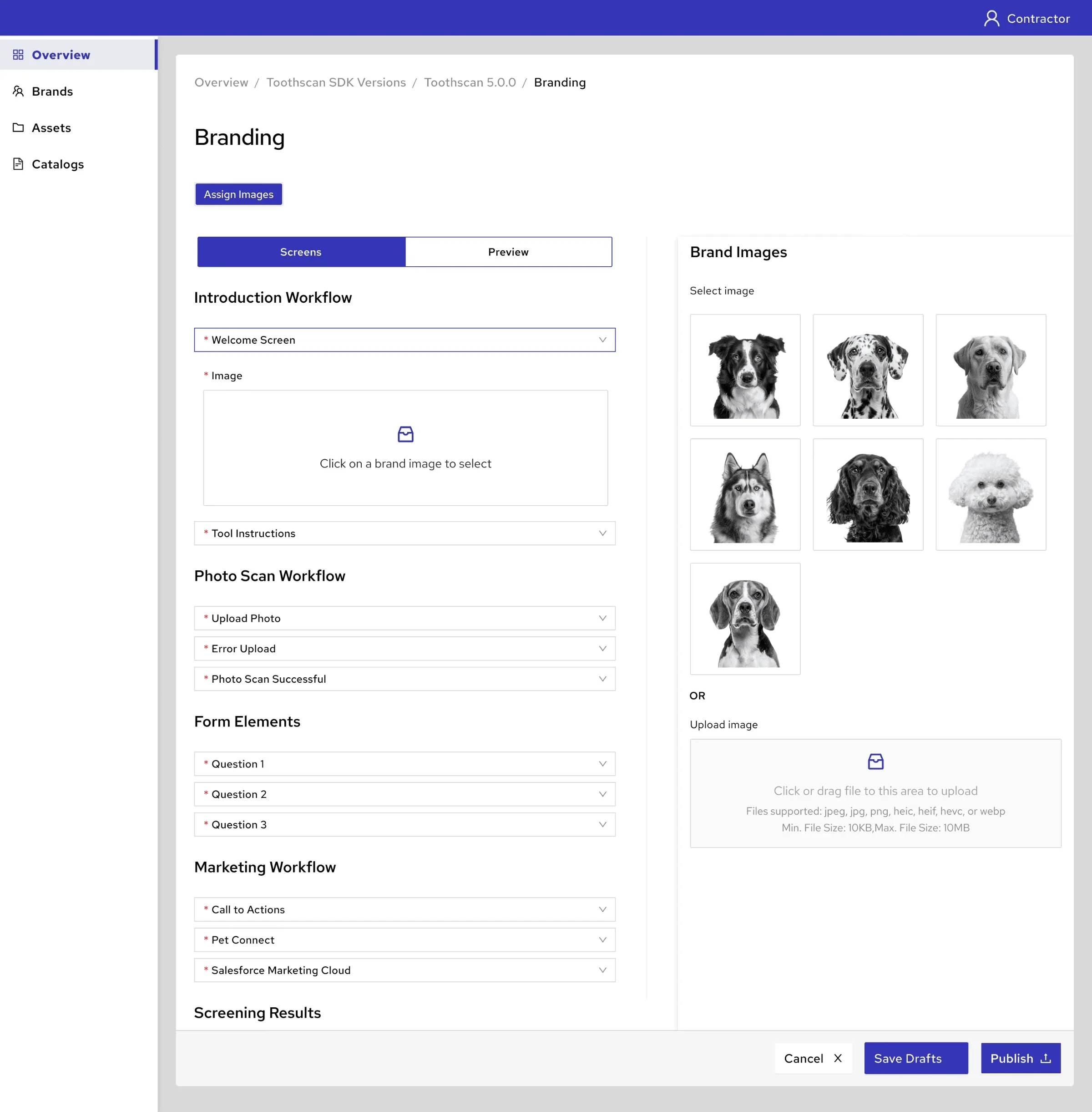Select the black spaniel brand image
This screenshot has width=1092, height=1112.
pyautogui.click(x=868, y=495)
